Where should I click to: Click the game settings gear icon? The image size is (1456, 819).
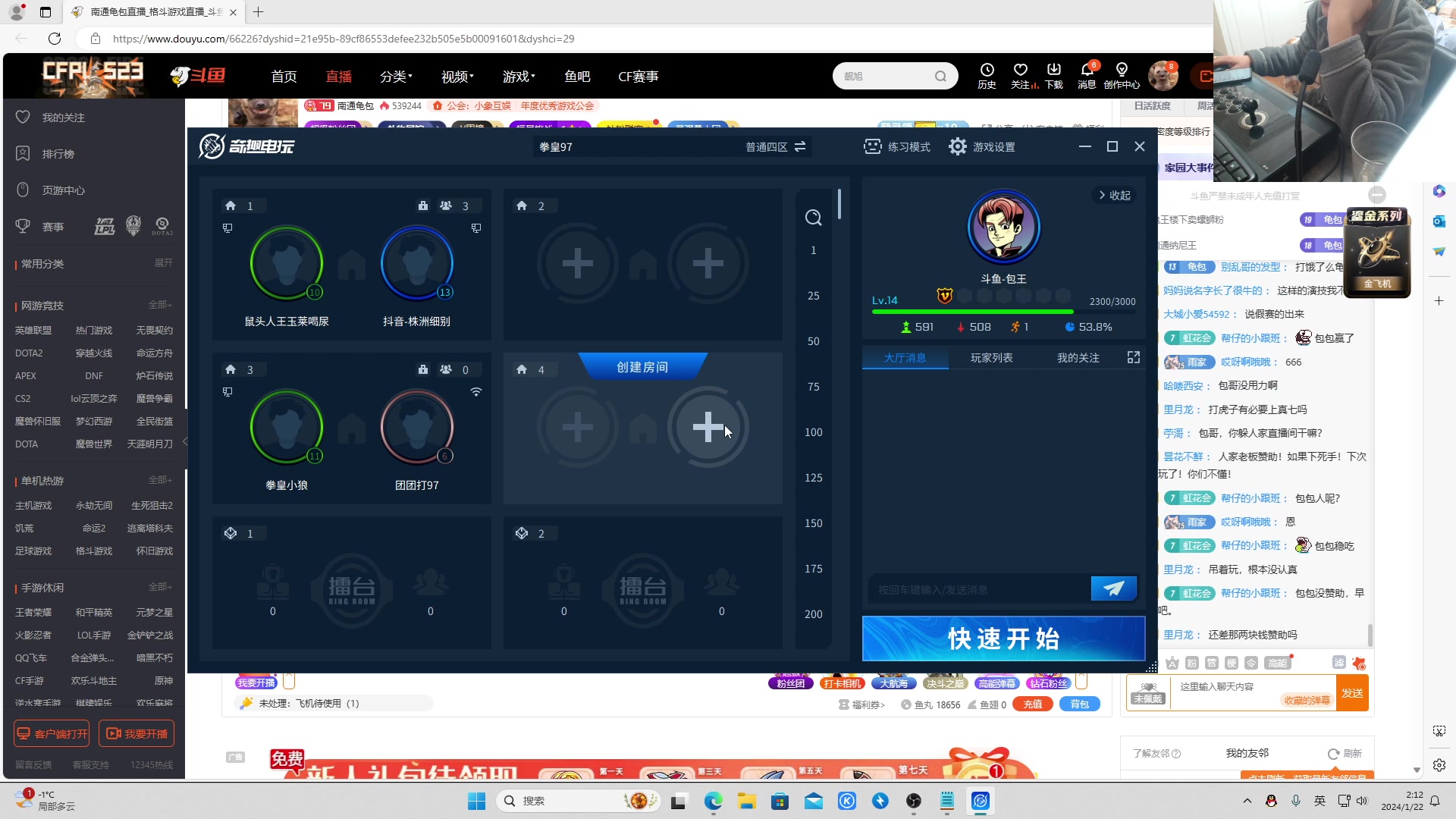coord(958,146)
